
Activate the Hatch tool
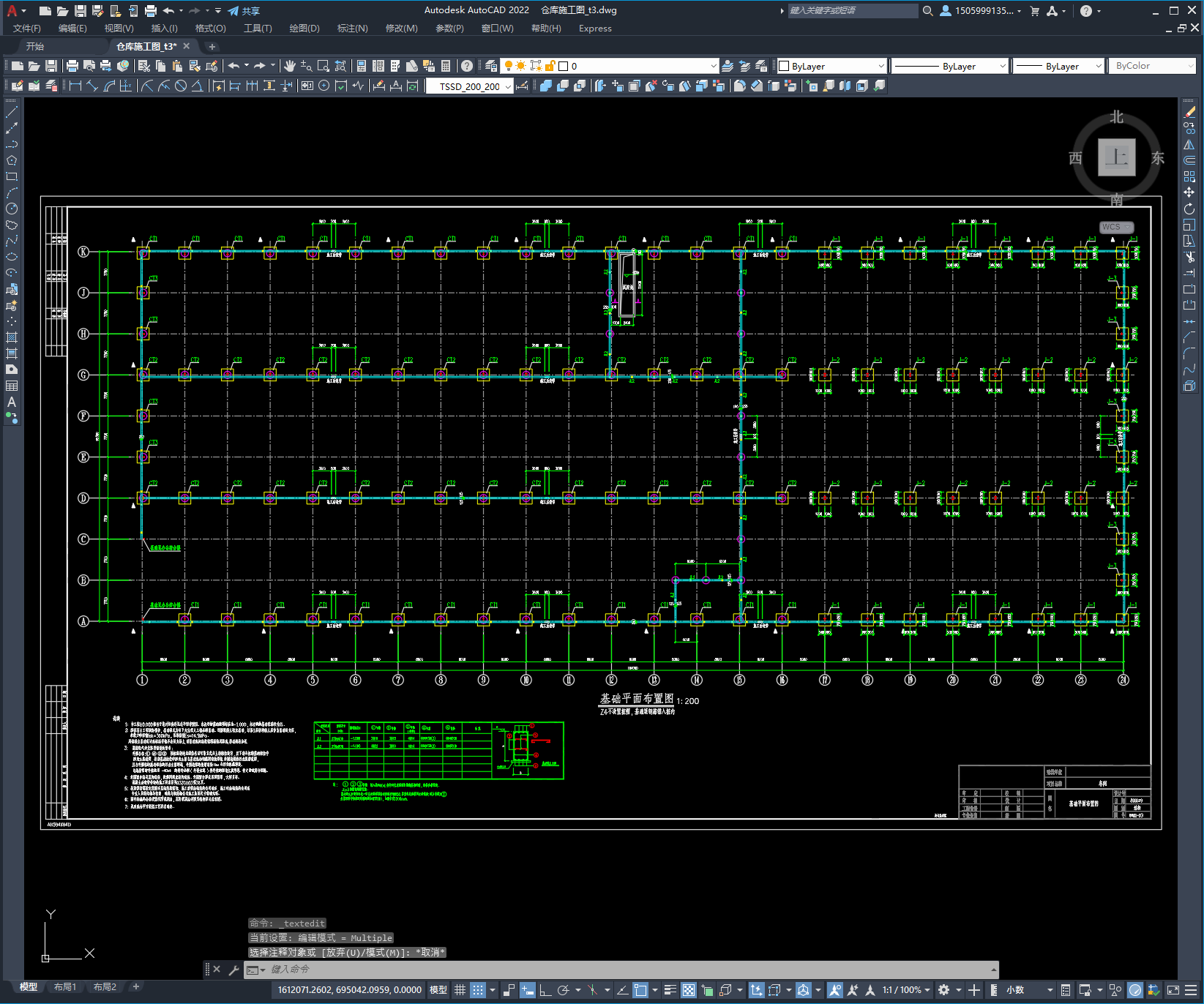coord(12,337)
